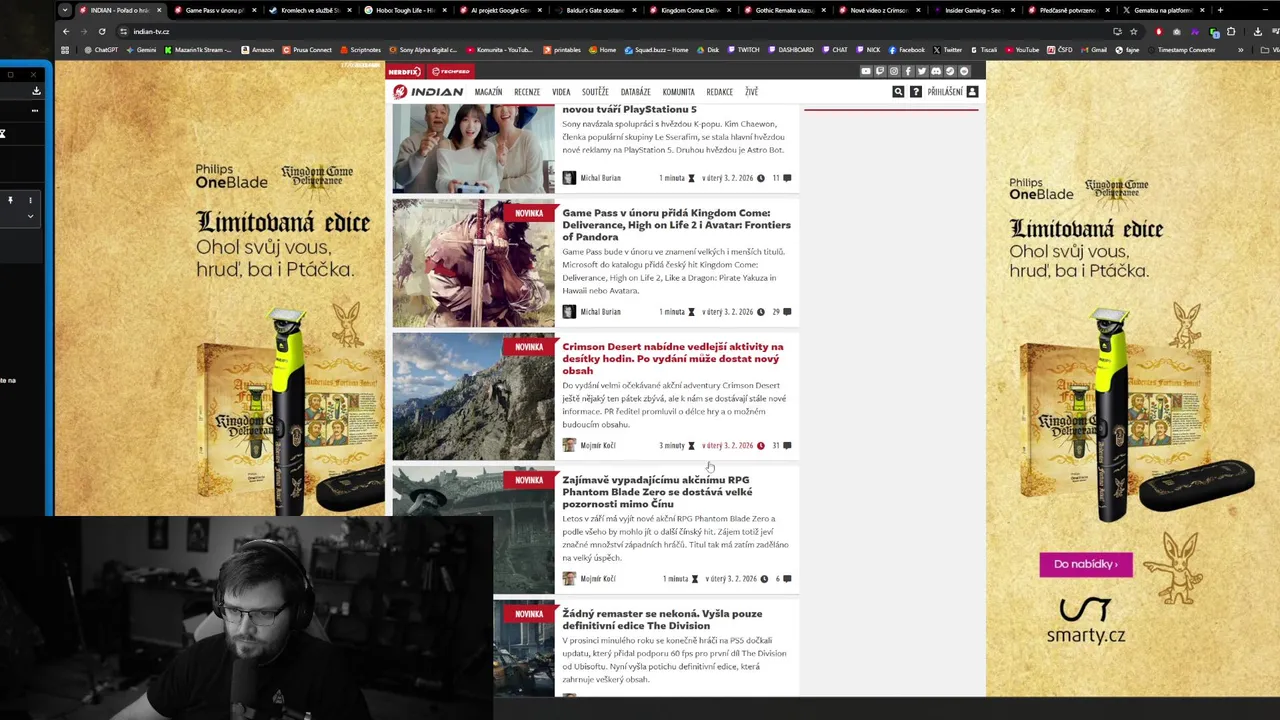
Task: Expand the browser tab search dropdown
Action: (x=65, y=10)
